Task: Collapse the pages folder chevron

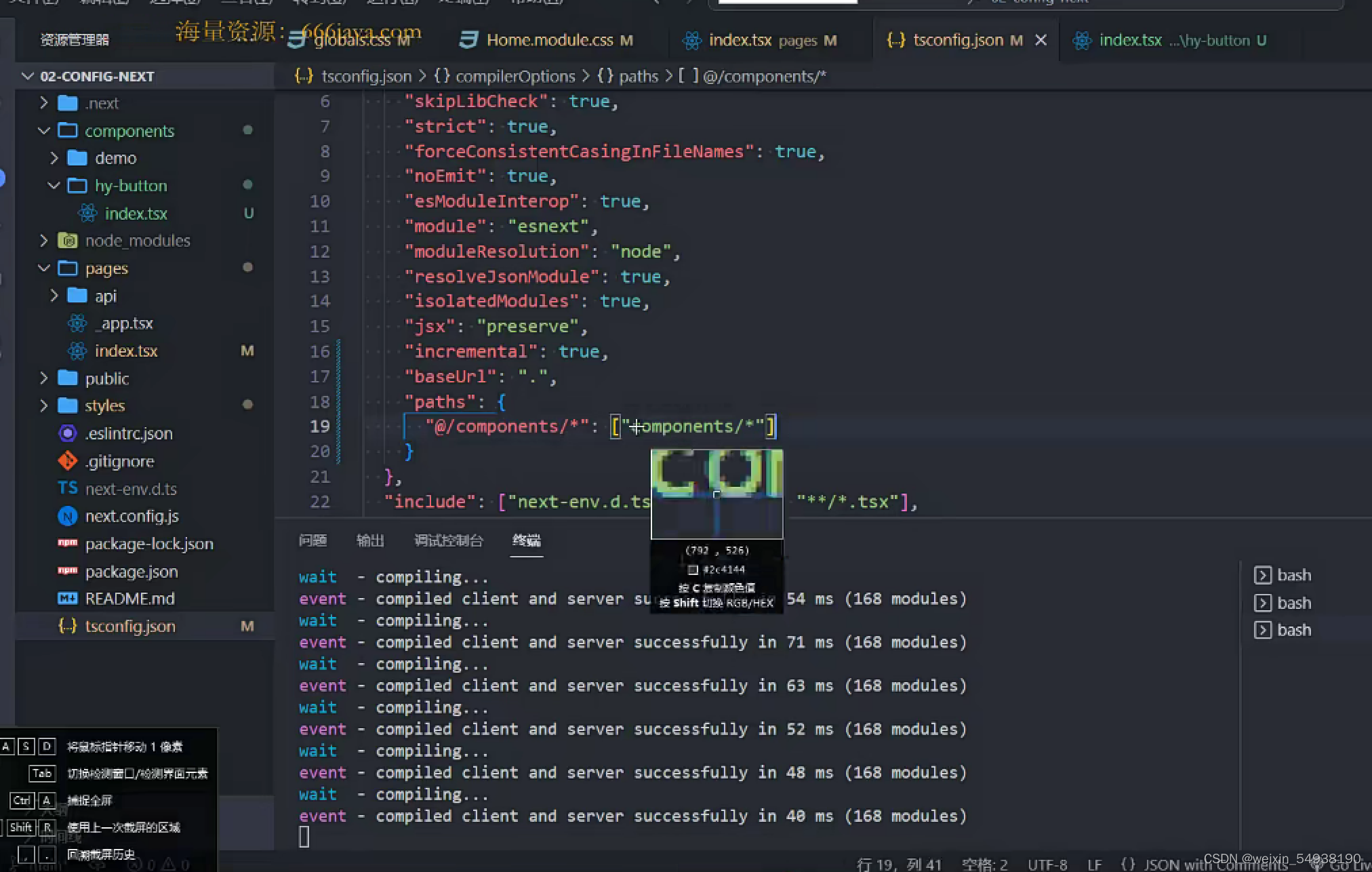Action: (x=44, y=269)
